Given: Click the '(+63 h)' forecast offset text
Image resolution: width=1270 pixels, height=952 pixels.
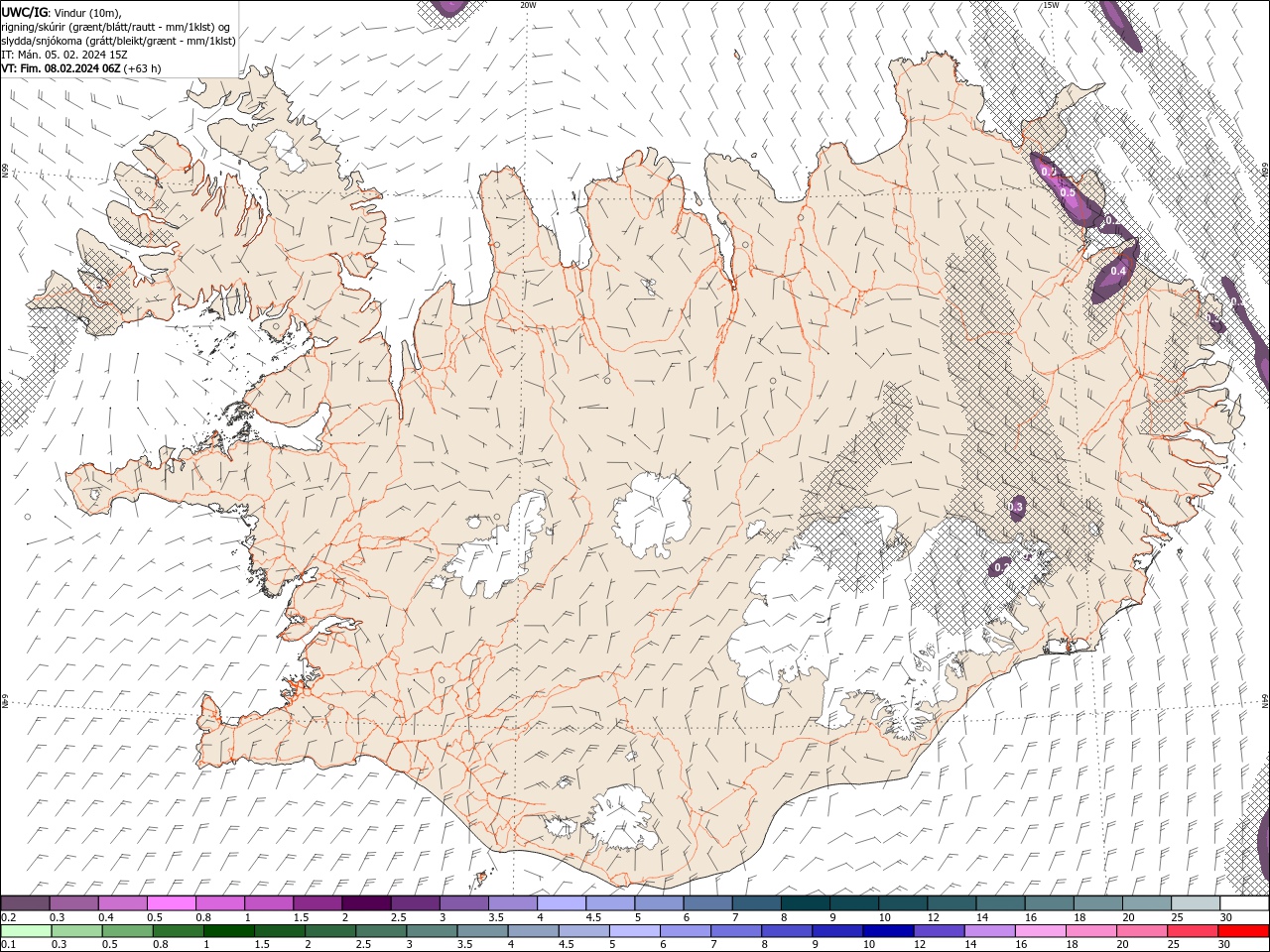Looking at the screenshot, I should point(143,68).
